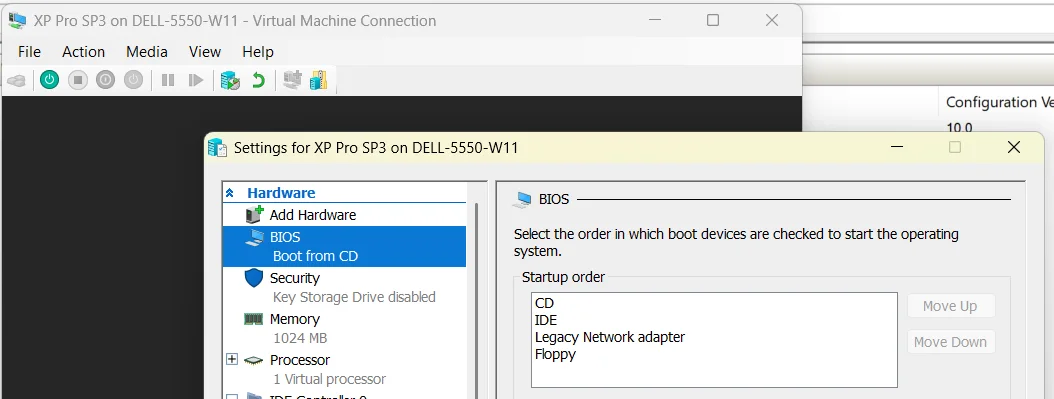This screenshot has height=399, width=1054.
Task: Click the Processor chip icon
Action: coord(253,361)
